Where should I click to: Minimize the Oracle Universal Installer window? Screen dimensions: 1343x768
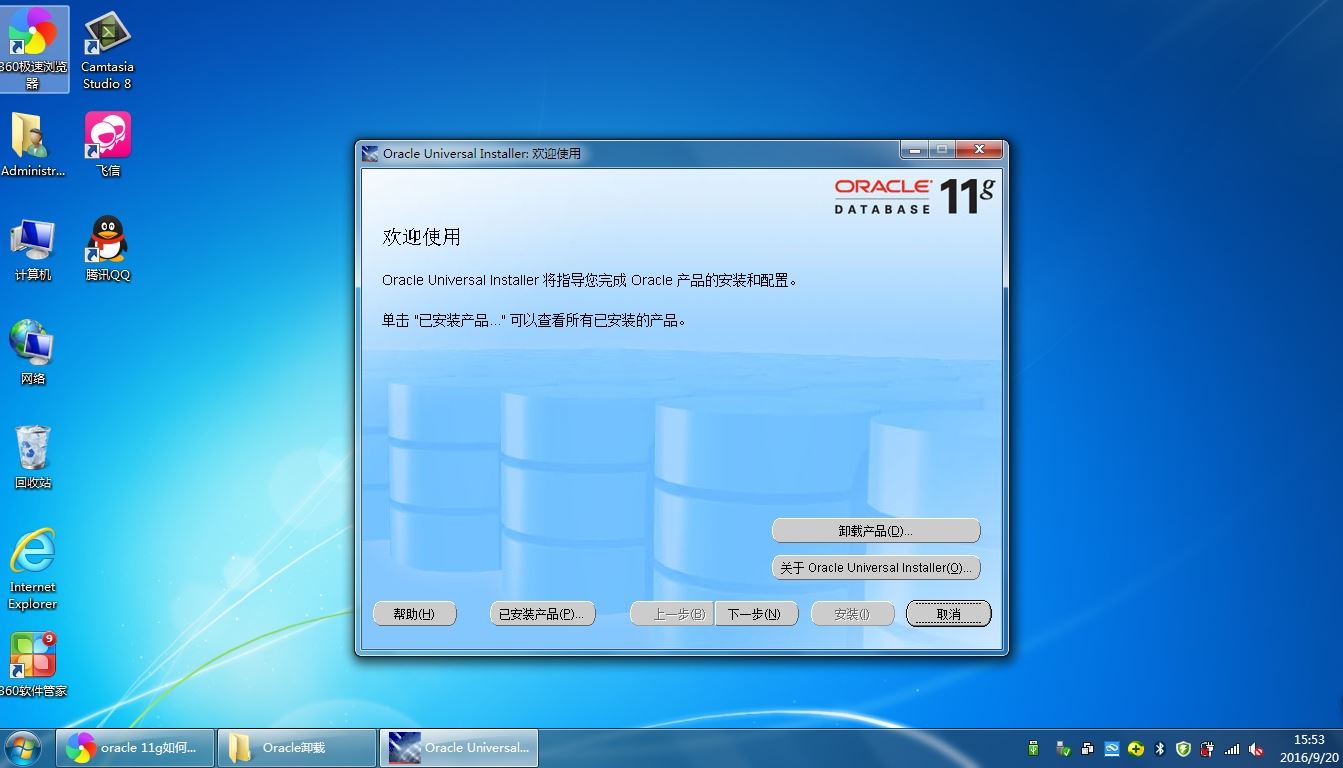[914, 150]
